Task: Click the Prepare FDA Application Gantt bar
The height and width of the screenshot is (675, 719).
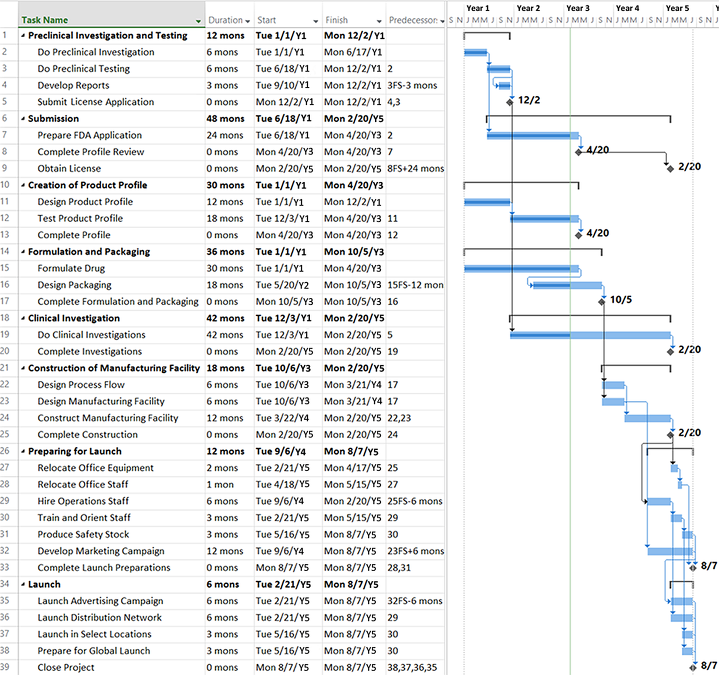Action: (532, 135)
